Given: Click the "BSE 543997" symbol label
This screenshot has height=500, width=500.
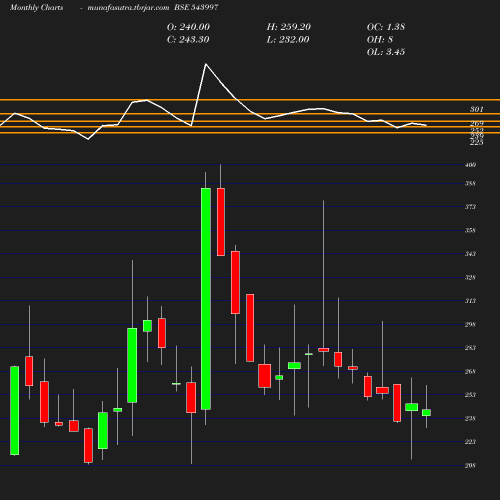Looking at the screenshot, I should 196,7.
